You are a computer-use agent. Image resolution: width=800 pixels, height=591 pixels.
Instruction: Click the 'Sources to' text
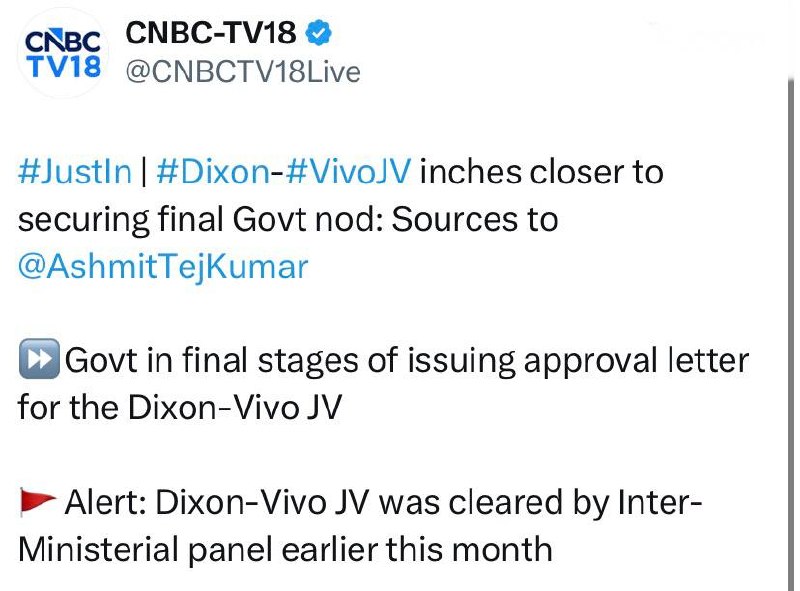474,219
